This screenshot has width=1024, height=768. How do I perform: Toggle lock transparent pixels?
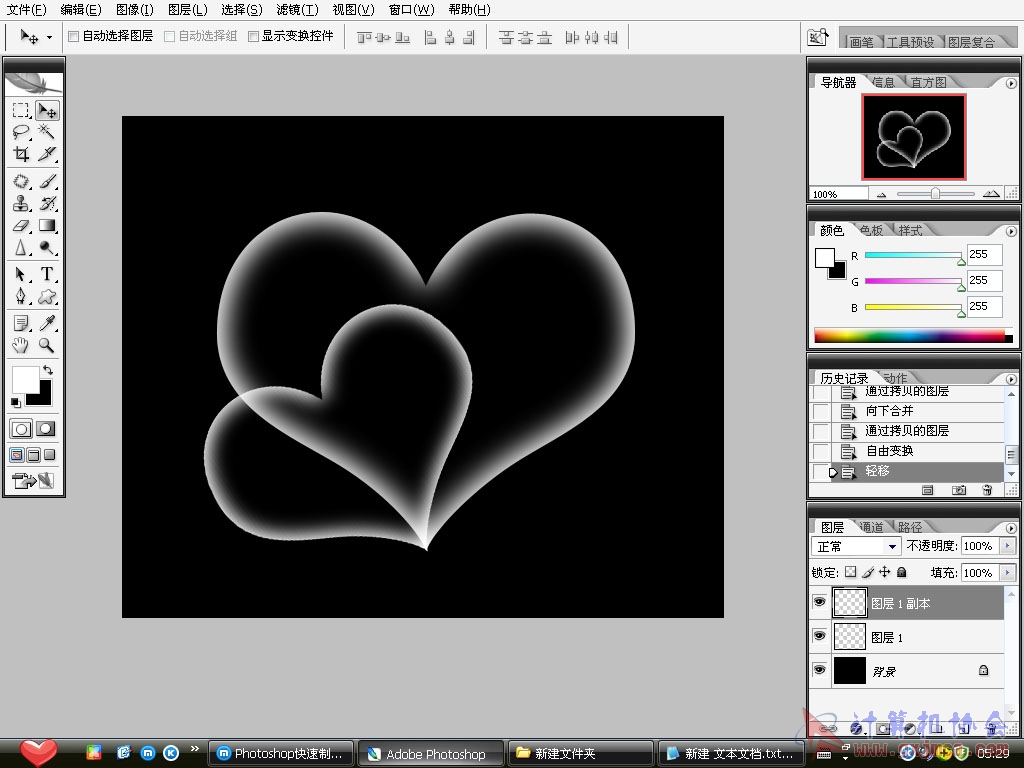(x=850, y=572)
